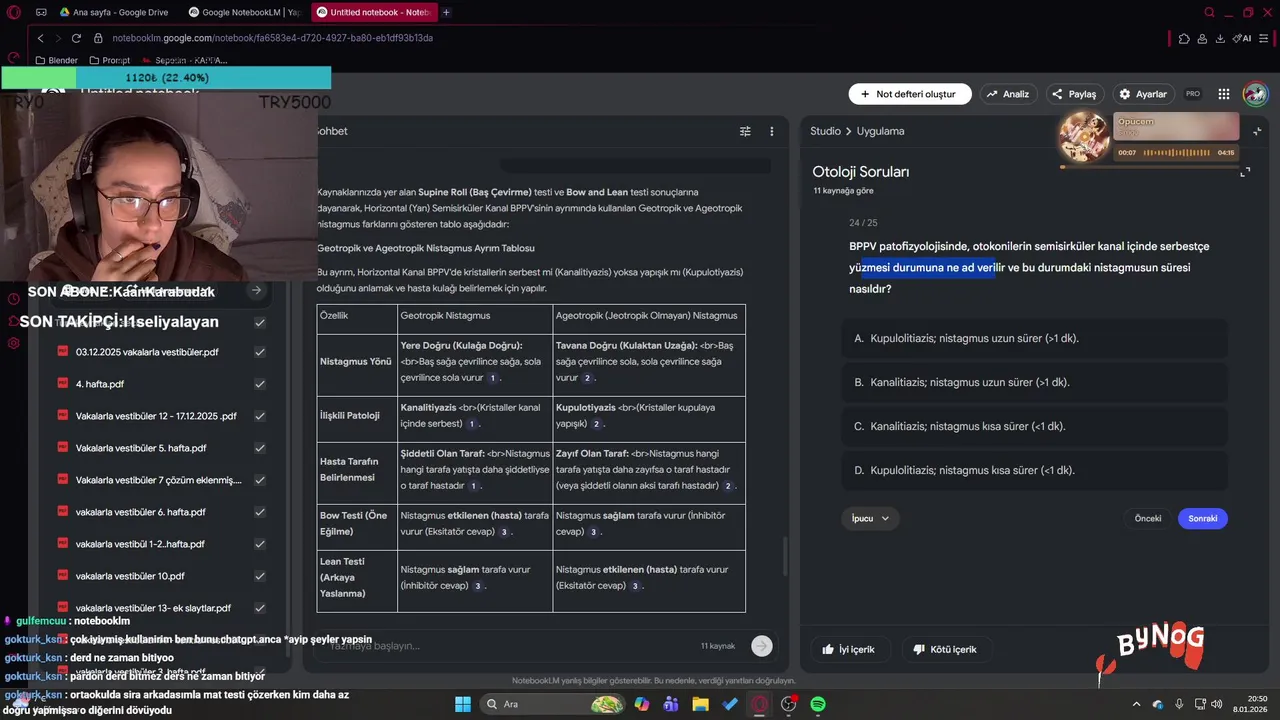Choose answer A Kupulolitiazis uzun sürer
1280x720 pixels.
click(1035, 338)
